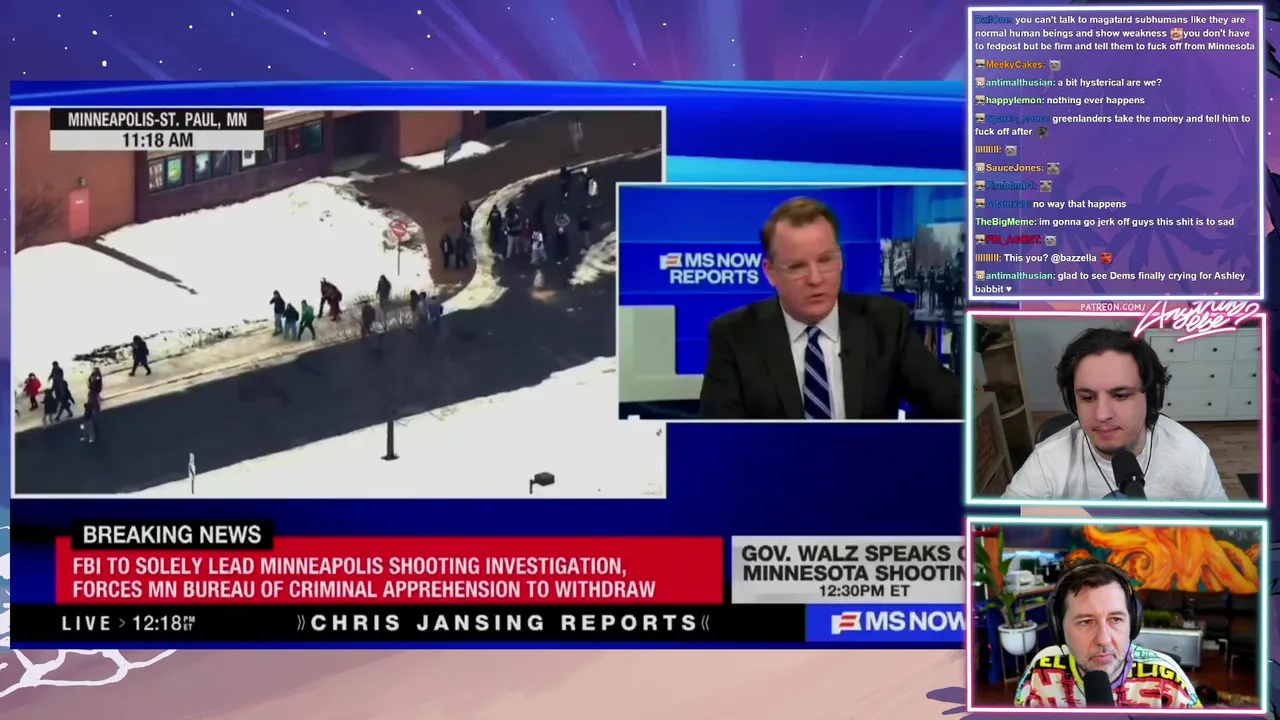Screen dimensions: 1280x720
Task: Click the aerial Minneapolis video feed
Action: tap(338, 302)
